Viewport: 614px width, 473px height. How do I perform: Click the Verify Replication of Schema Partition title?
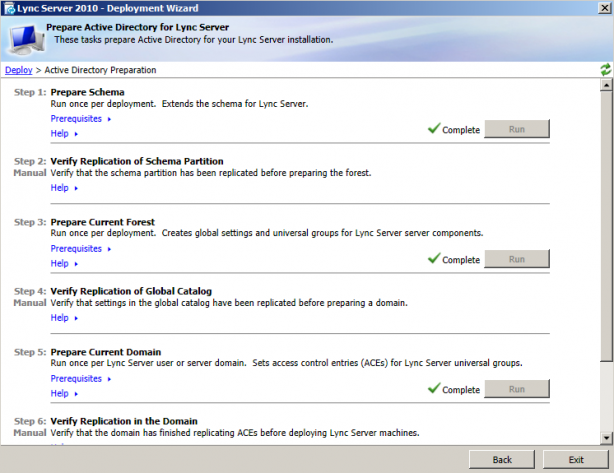click(x=137, y=161)
